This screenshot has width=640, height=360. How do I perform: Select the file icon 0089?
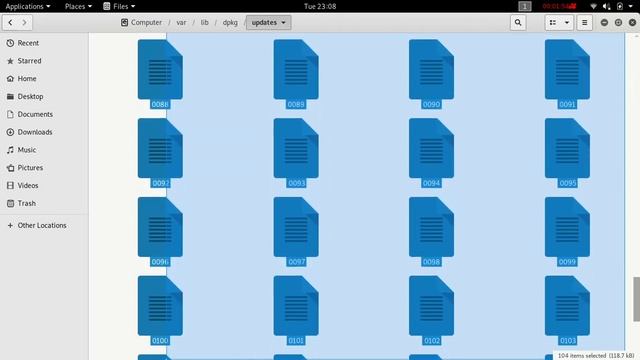[x=296, y=69]
